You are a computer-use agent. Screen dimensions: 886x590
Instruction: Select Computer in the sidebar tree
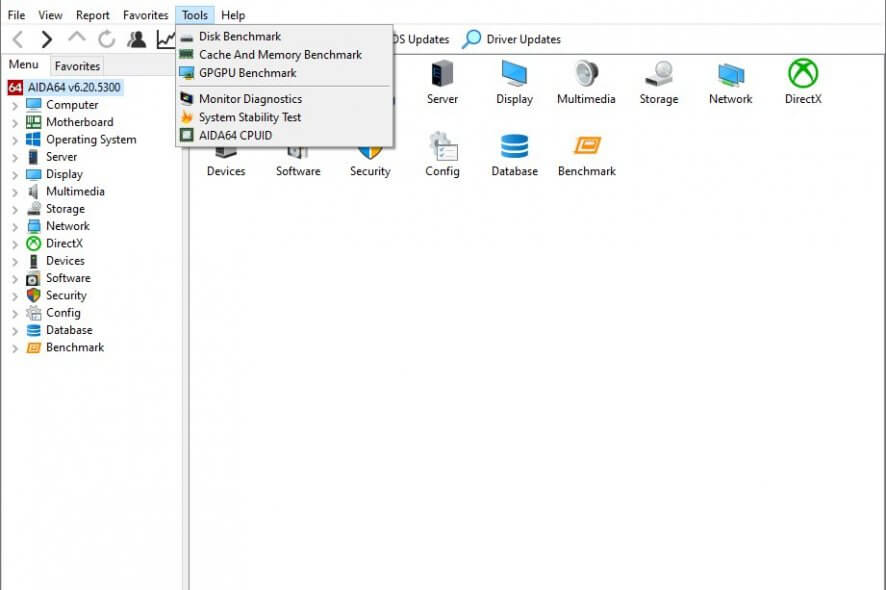click(x=72, y=105)
